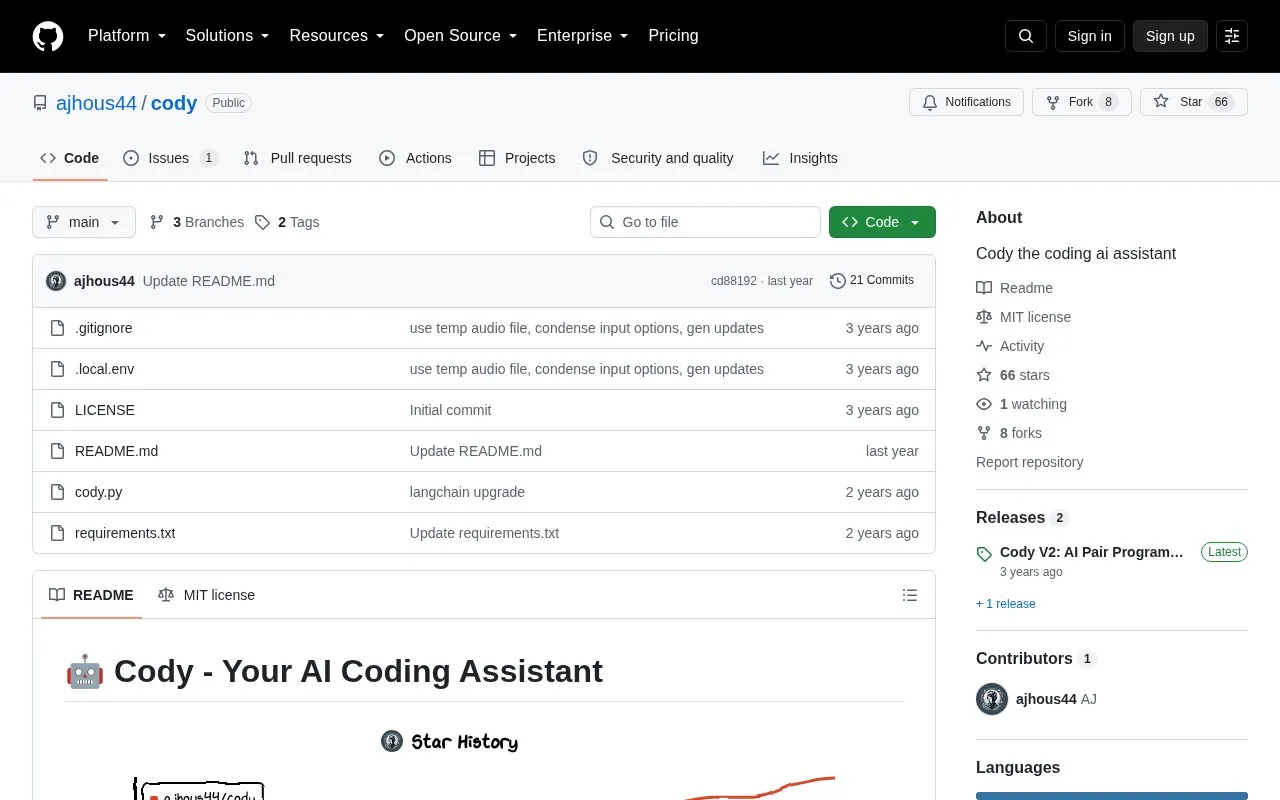
Task: Open the requirements.txt file
Action: point(125,533)
